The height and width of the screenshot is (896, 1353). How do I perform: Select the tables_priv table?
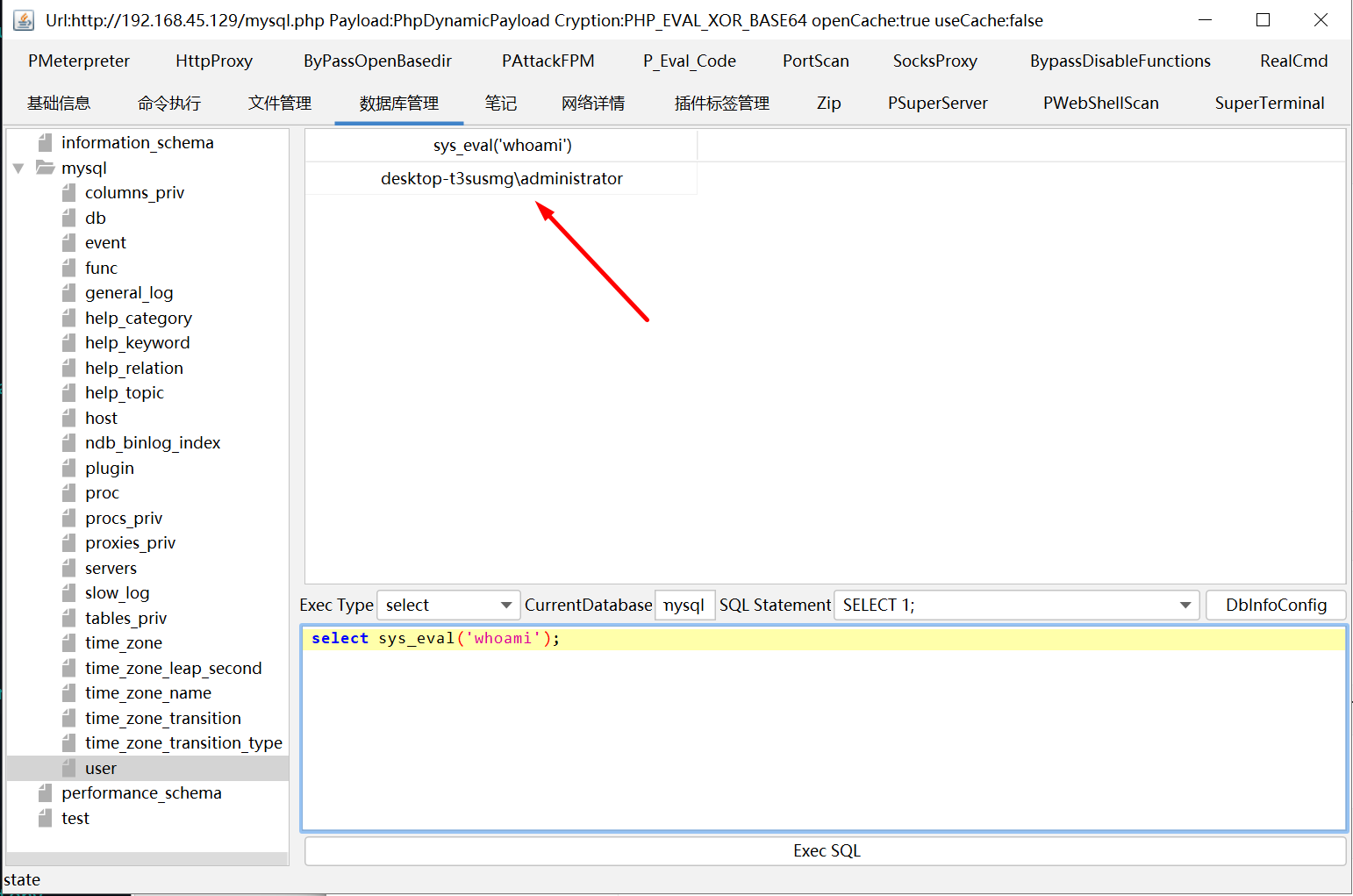[x=125, y=618]
